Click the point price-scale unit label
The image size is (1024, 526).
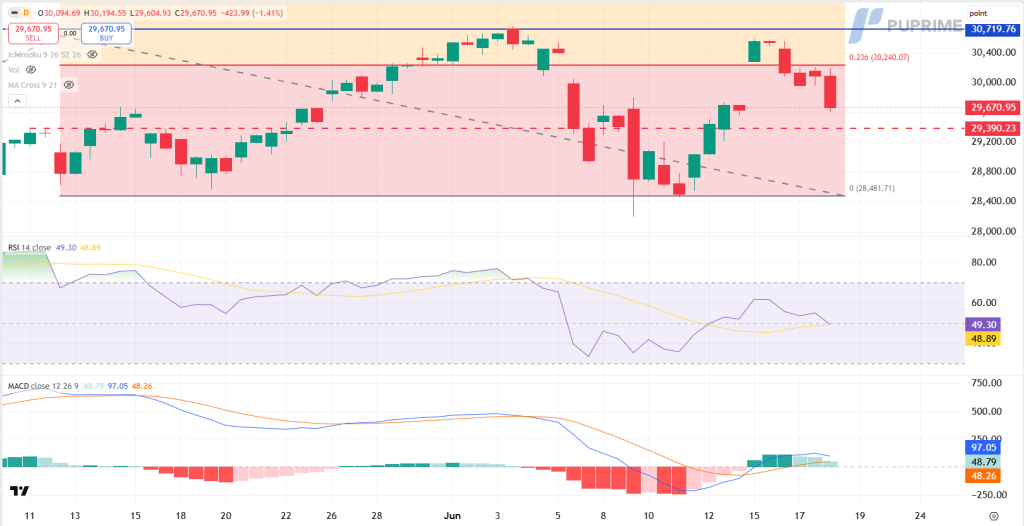click(x=978, y=13)
